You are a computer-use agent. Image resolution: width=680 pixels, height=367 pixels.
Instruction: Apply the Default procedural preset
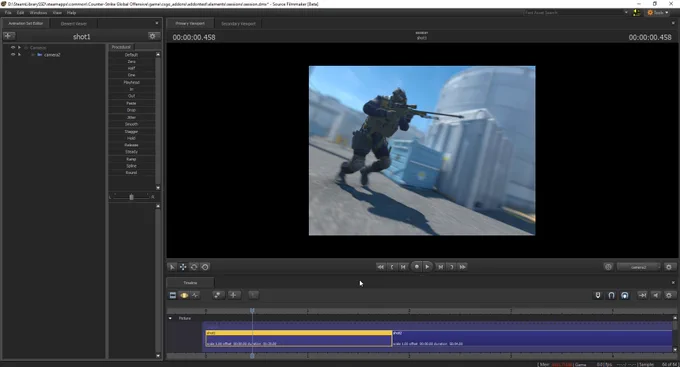(131, 55)
